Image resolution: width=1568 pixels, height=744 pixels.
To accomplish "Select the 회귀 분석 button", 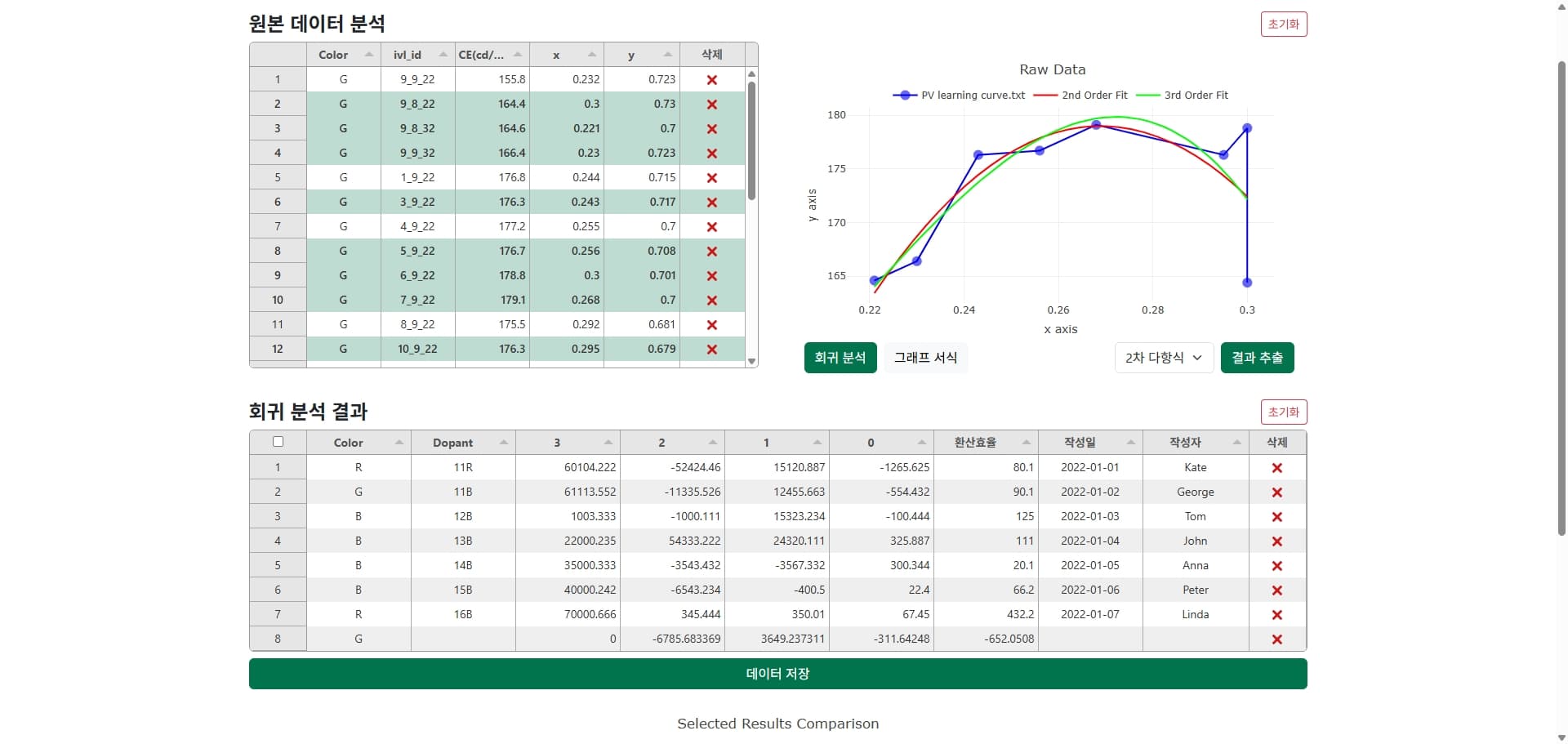I will (840, 358).
